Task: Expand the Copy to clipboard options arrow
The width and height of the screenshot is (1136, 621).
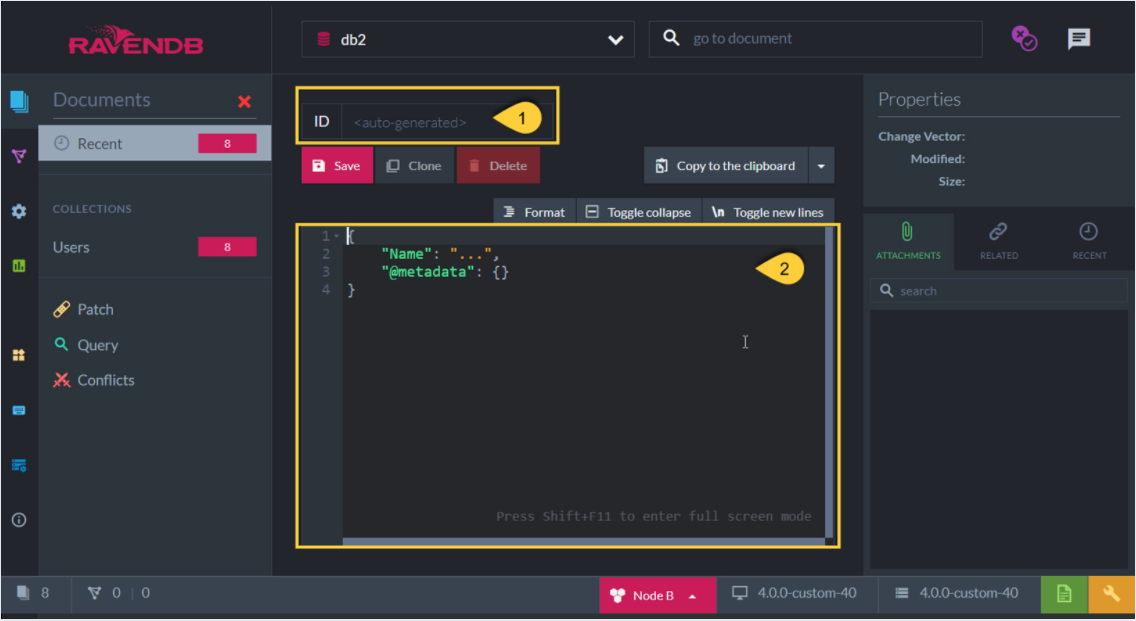Action: point(821,165)
